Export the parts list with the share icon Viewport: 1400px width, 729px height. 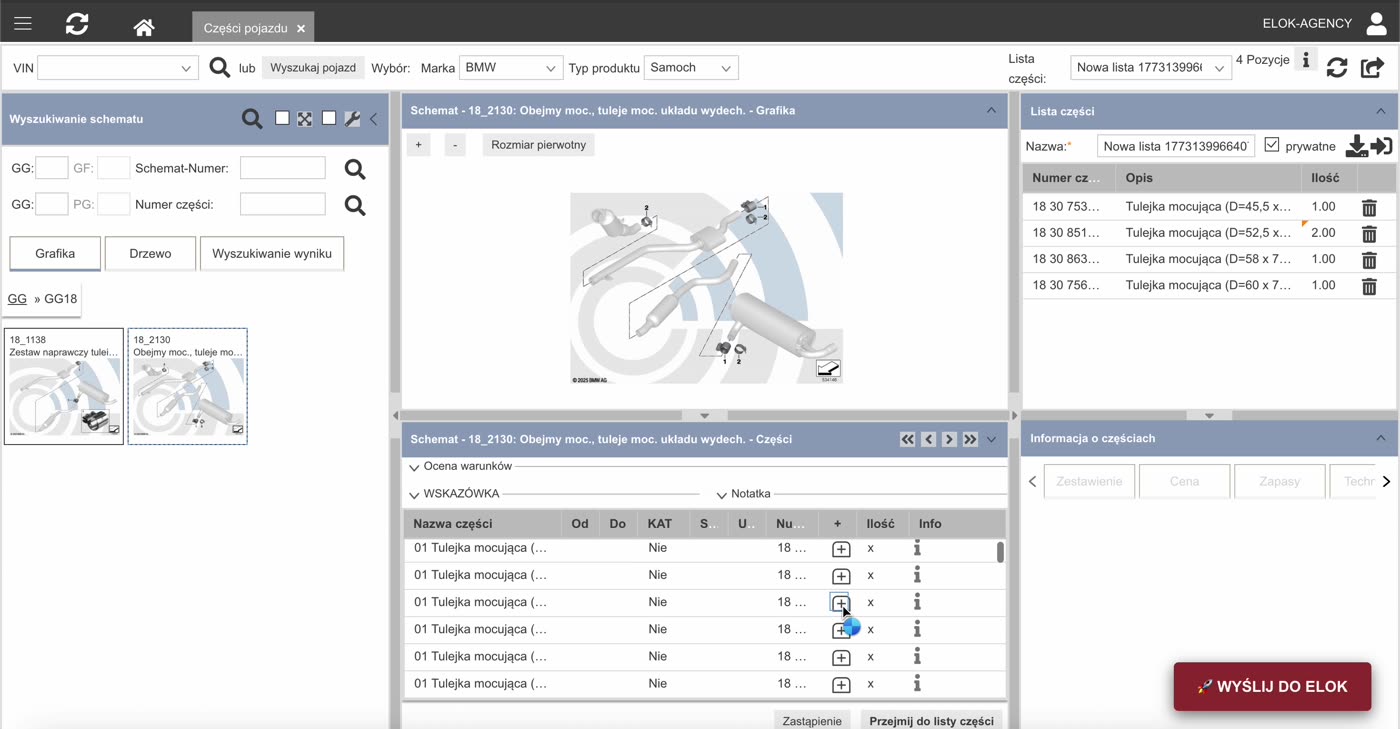1373,67
